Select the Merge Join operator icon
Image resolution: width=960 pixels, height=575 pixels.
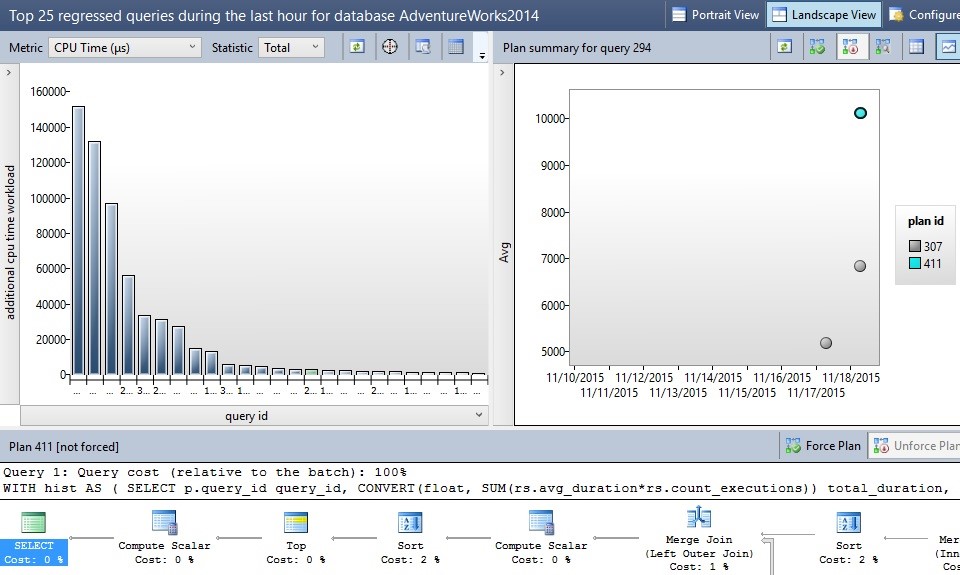pos(698,519)
